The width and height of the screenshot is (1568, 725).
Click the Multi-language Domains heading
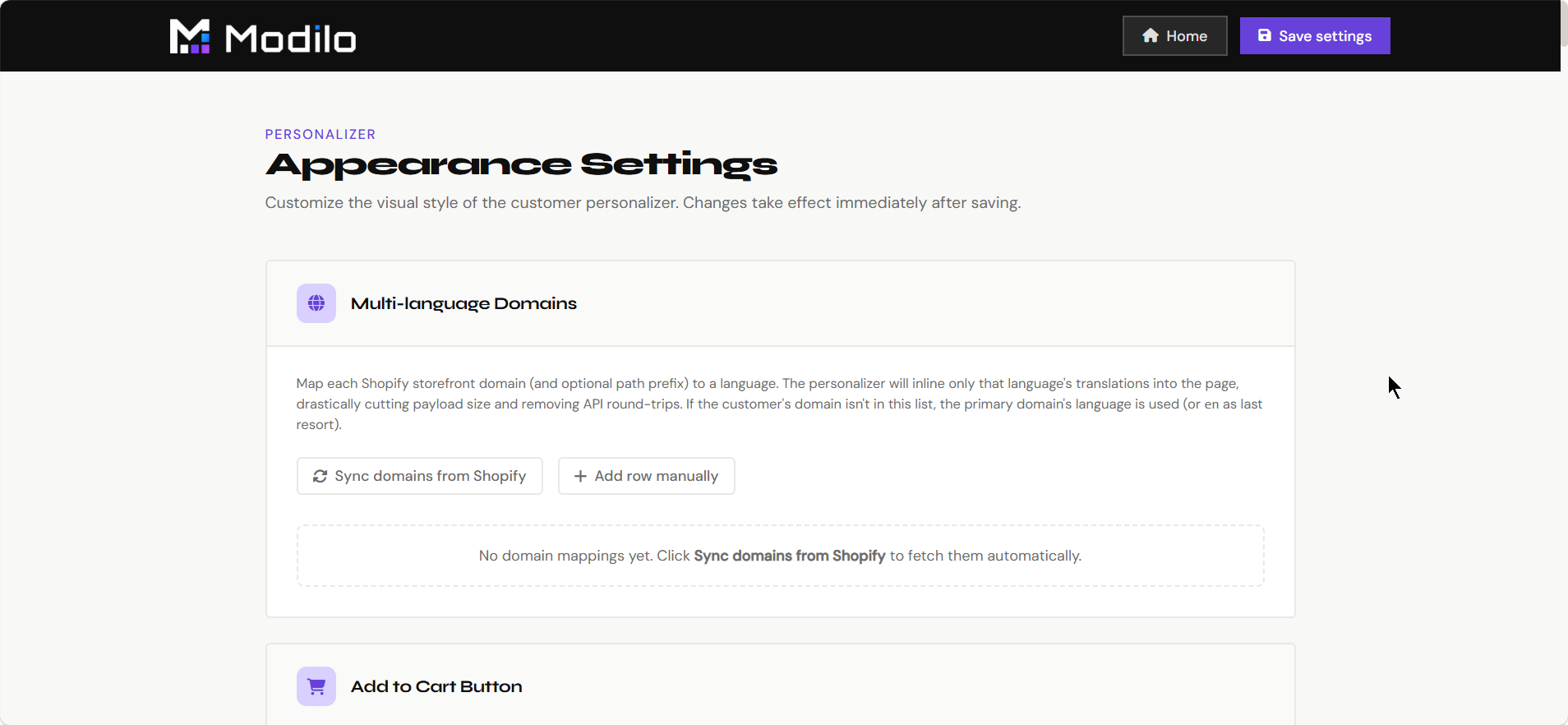point(463,303)
